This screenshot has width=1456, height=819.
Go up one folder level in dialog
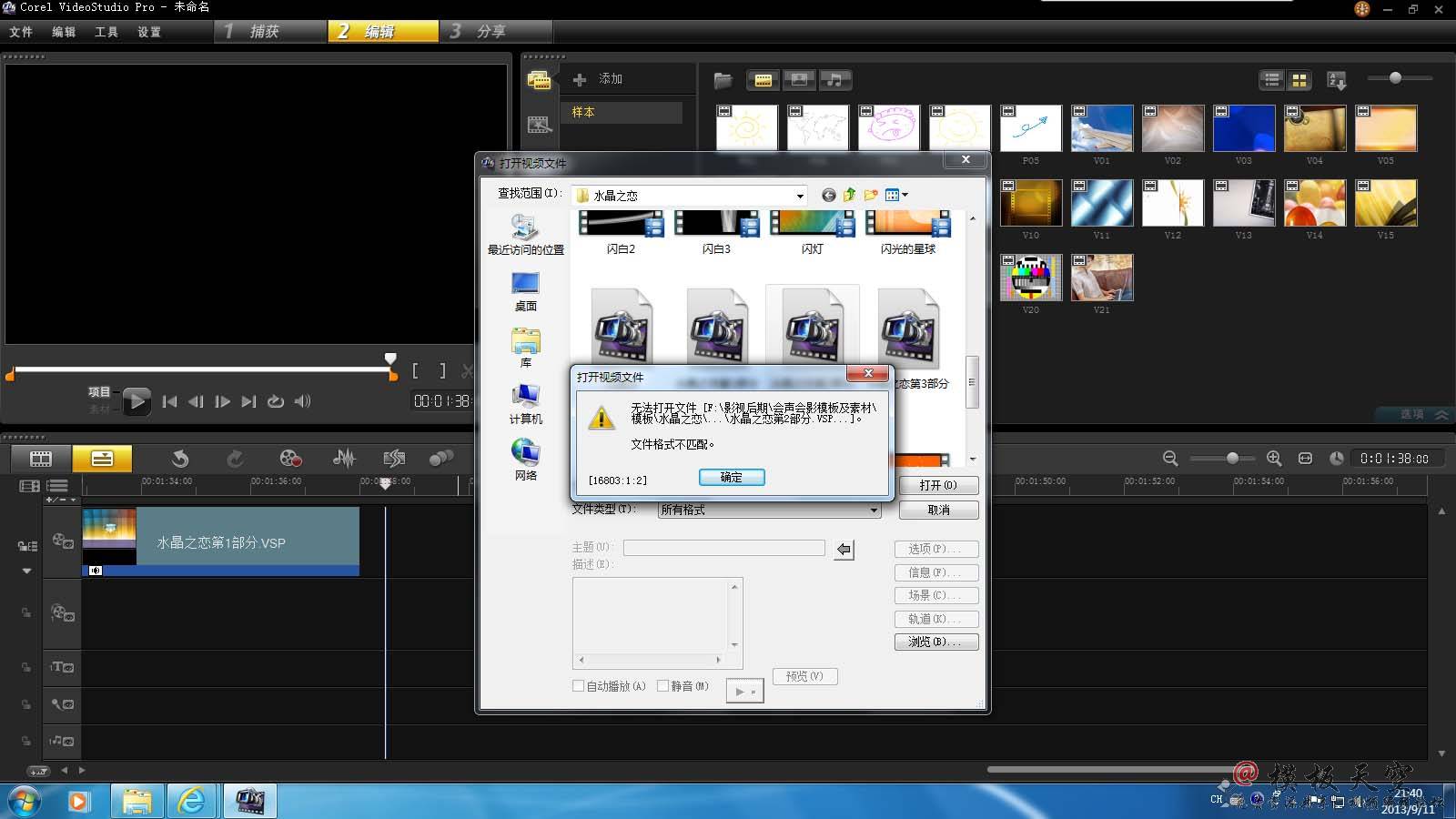849,195
